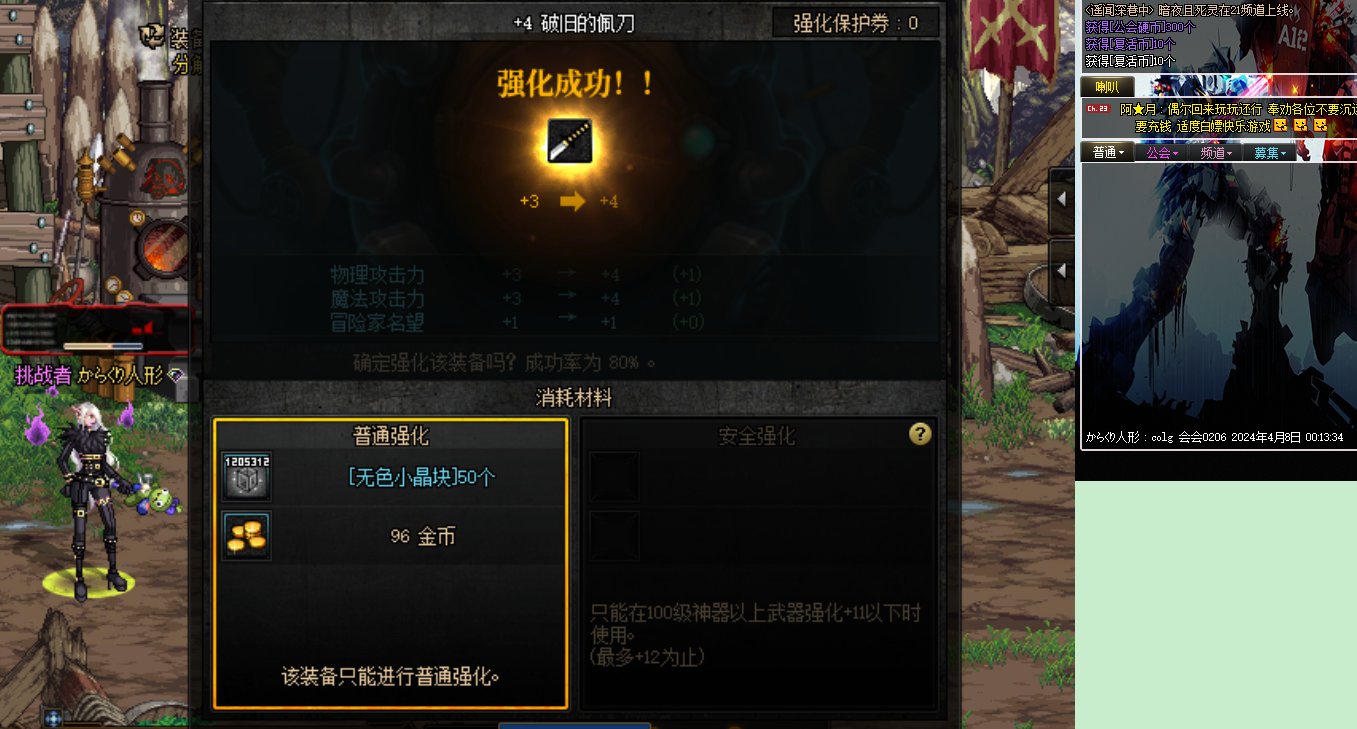Viewport: 1357px width, 729px height.
Task: Click the Ch.23 channel badge
Action: (1098, 108)
